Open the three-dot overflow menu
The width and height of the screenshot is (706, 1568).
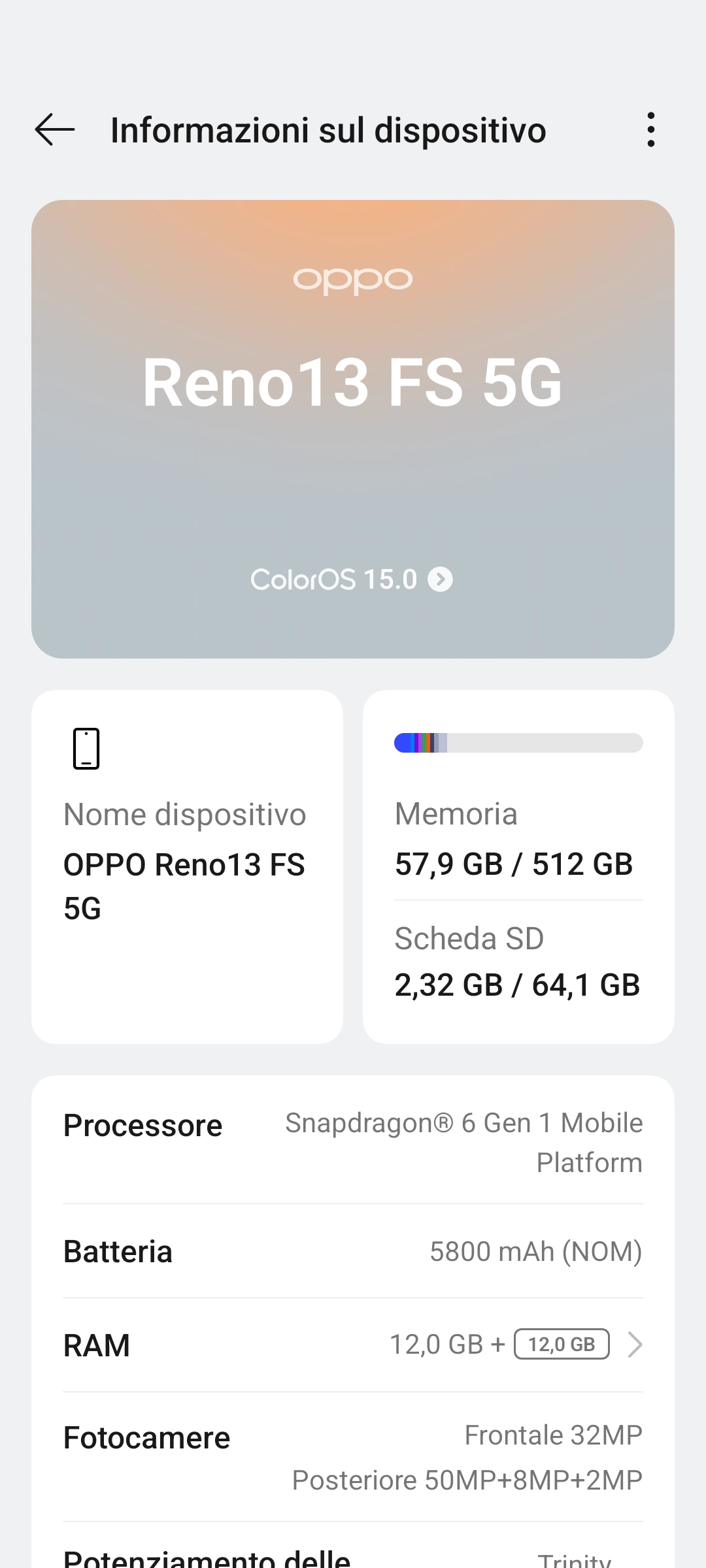click(x=650, y=129)
